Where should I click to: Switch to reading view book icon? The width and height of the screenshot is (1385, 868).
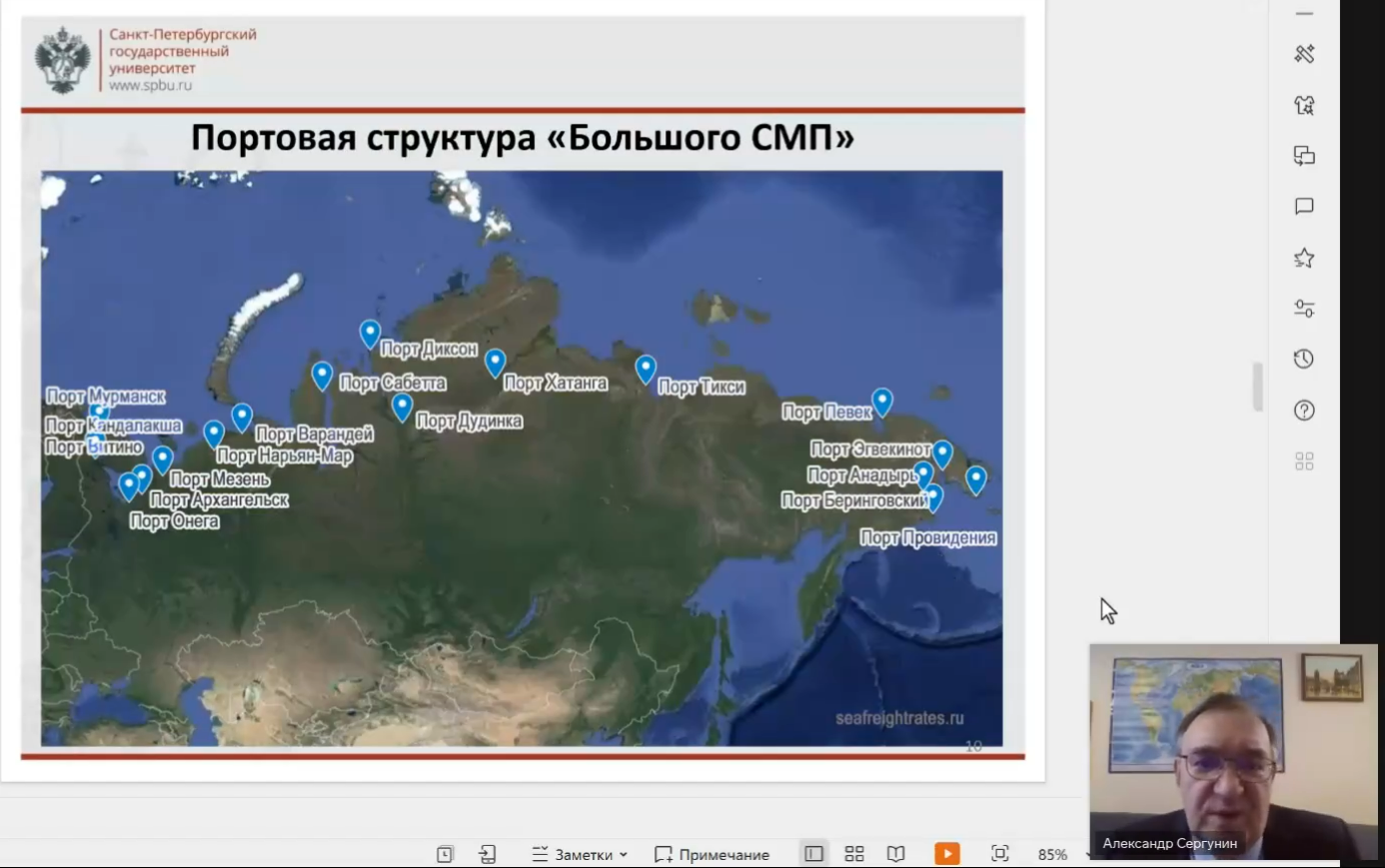[896, 854]
